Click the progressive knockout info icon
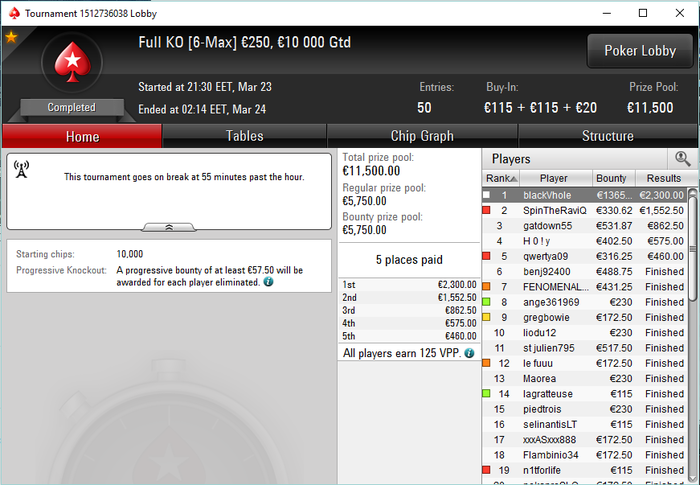Viewport: 700px width, 485px height. tap(268, 282)
